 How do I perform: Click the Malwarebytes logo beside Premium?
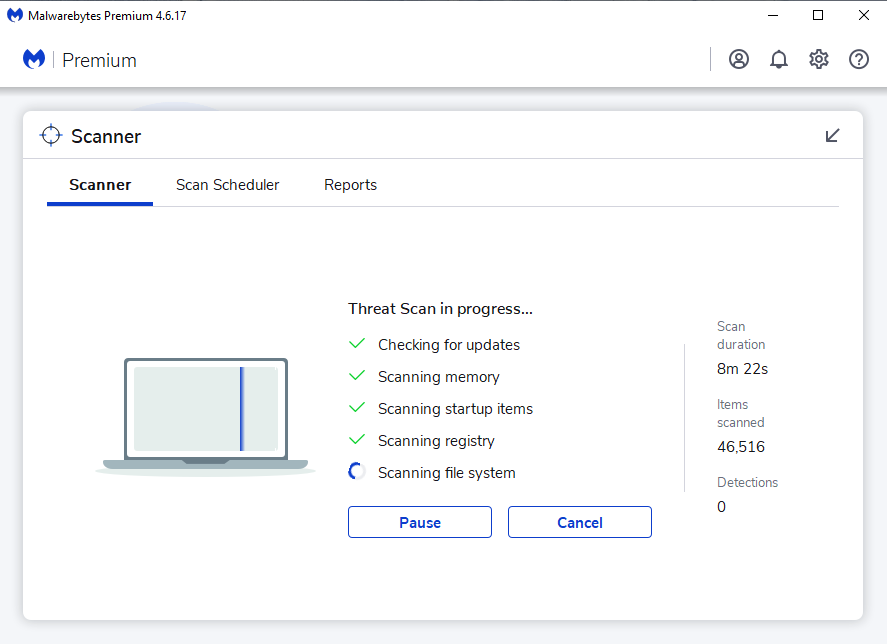coord(34,59)
